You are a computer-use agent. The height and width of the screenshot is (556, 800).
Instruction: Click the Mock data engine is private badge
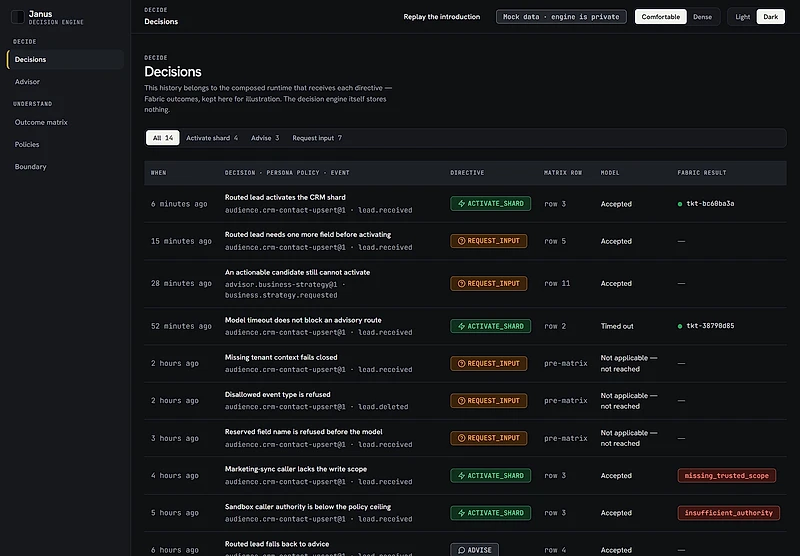(x=561, y=17)
